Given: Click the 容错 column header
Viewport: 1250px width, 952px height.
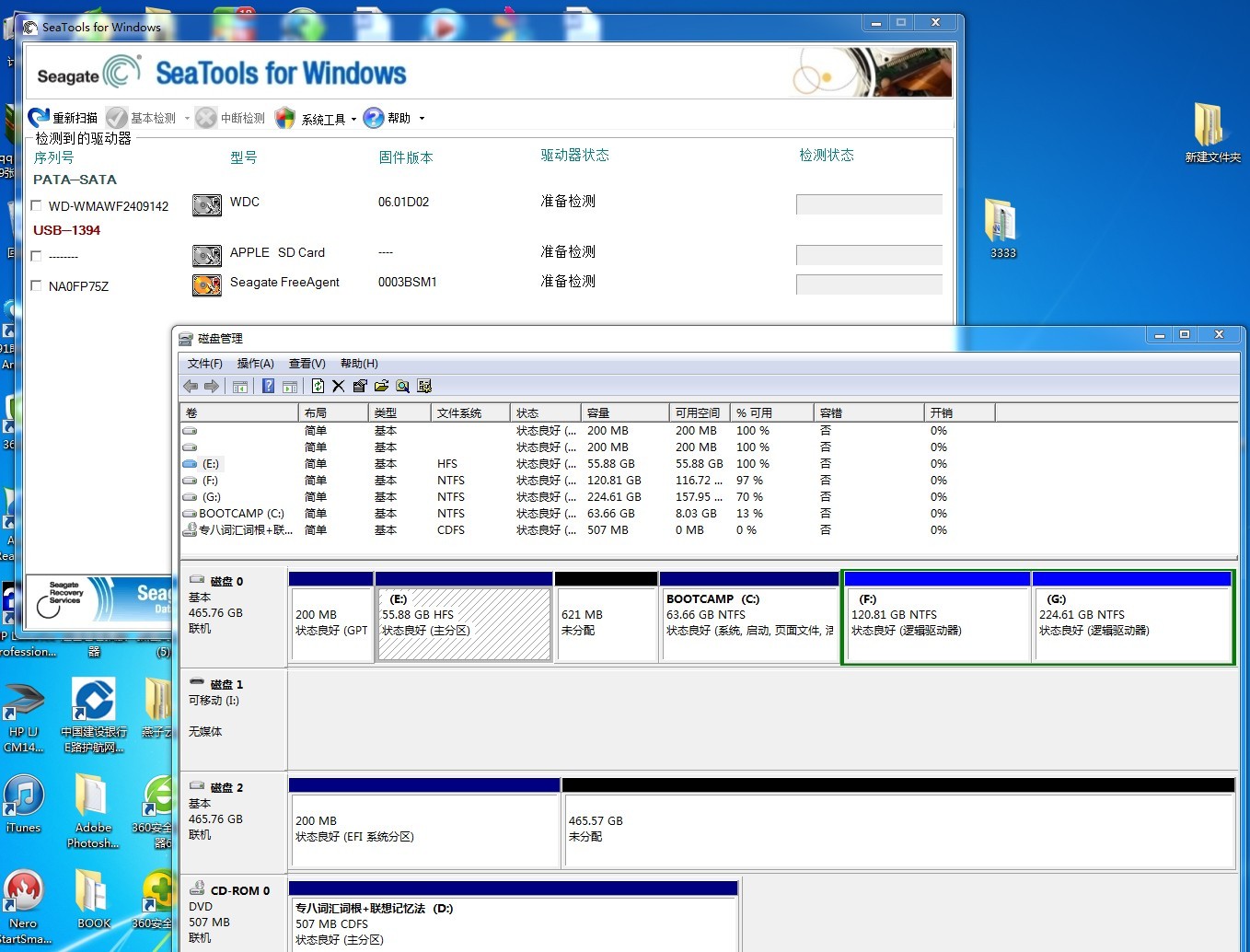Looking at the screenshot, I should 869,412.
